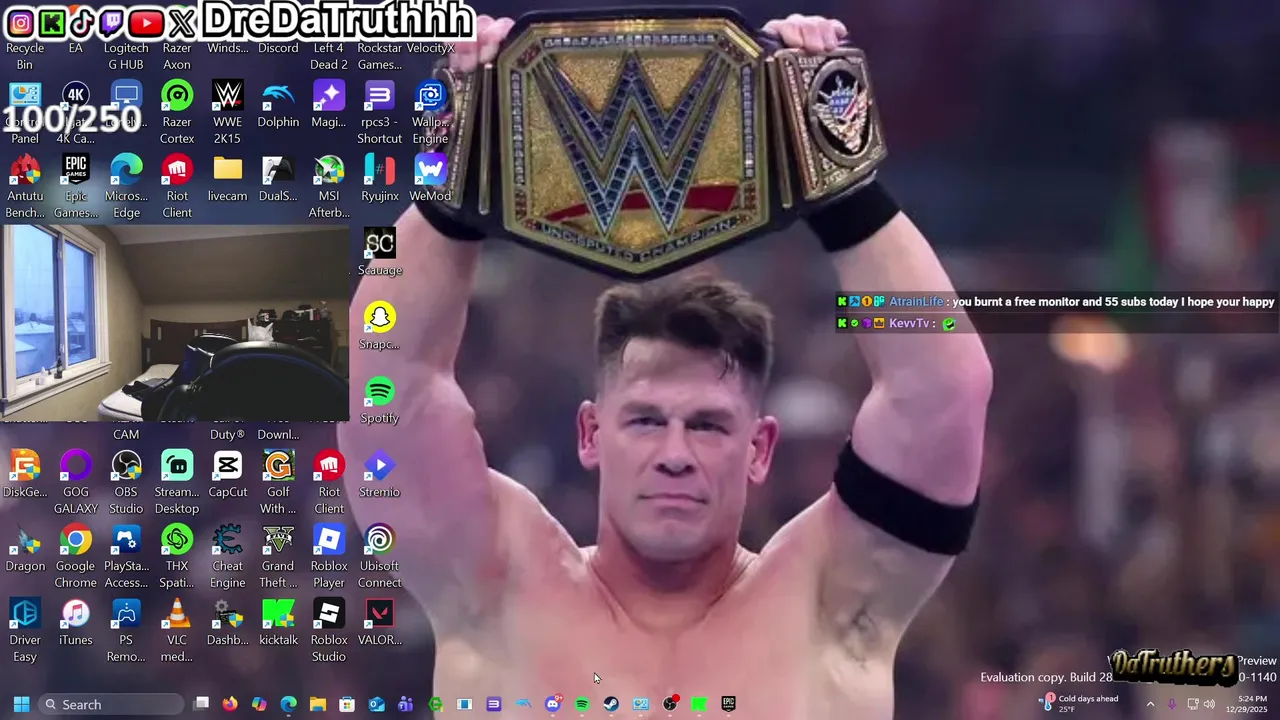Image resolution: width=1280 pixels, height=720 pixels.
Task: Select the VLC media player desktop icon
Action: [177, 630]
